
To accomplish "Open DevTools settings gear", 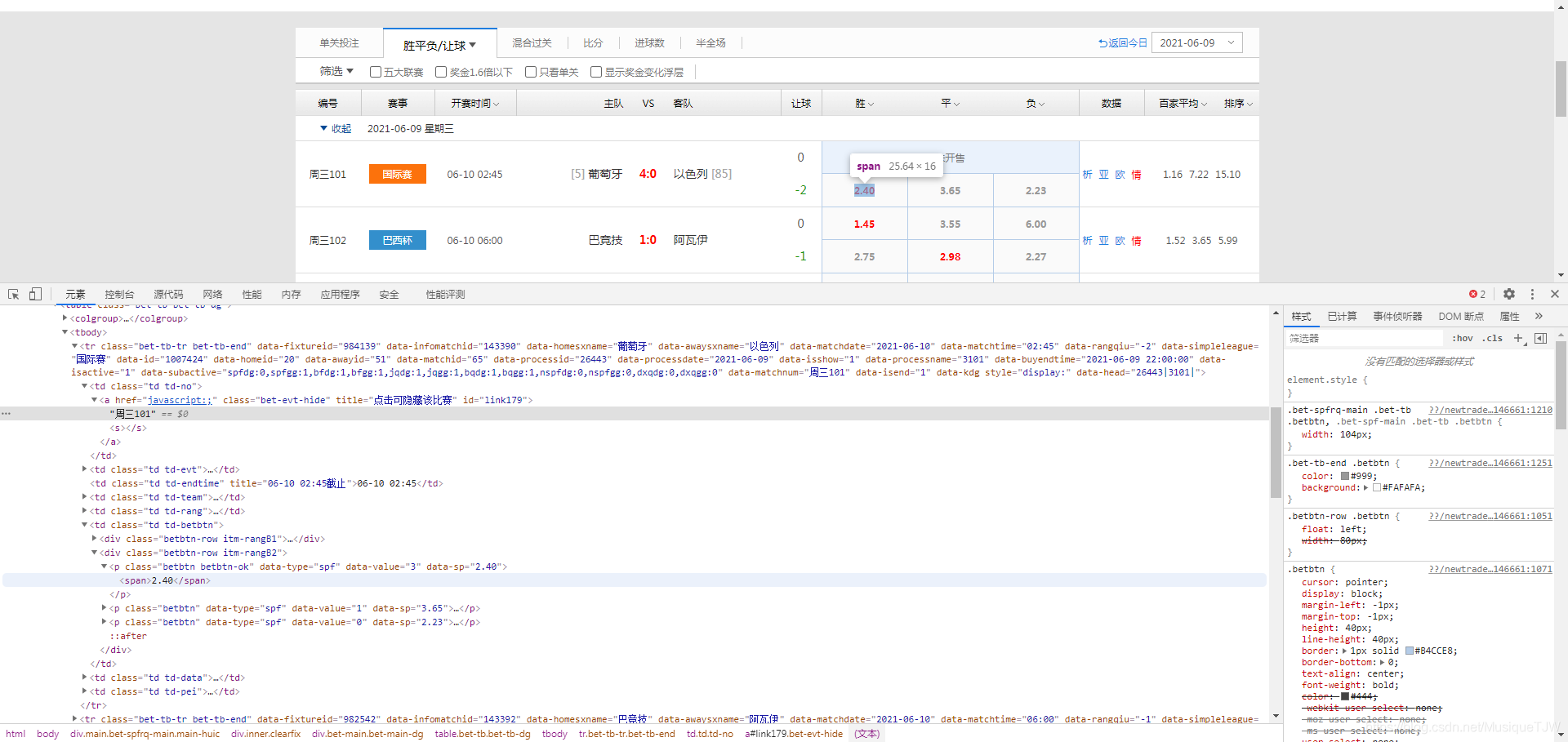I will click(1509, 294).
